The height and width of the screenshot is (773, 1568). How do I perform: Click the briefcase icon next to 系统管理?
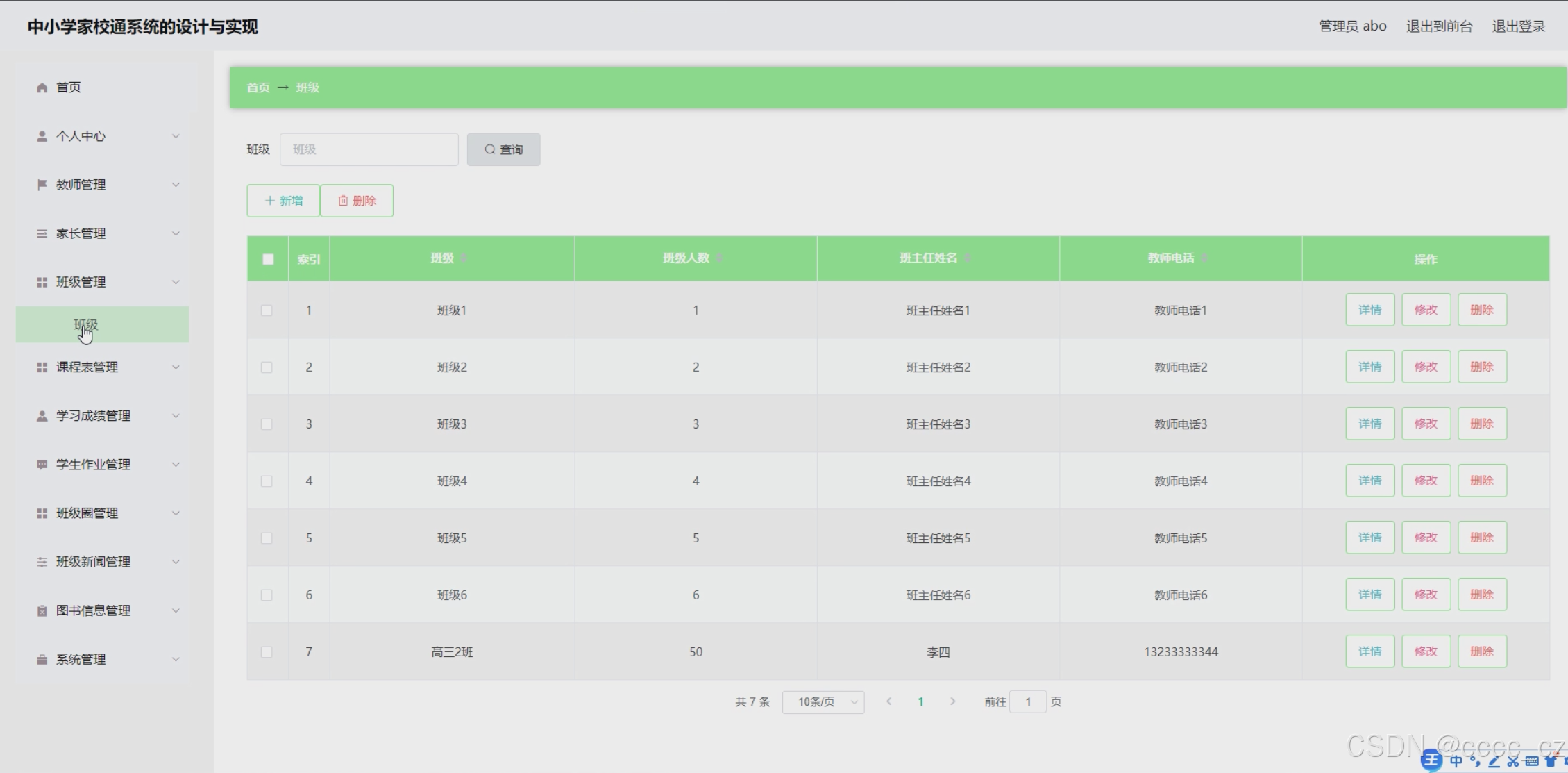(42, 659)
